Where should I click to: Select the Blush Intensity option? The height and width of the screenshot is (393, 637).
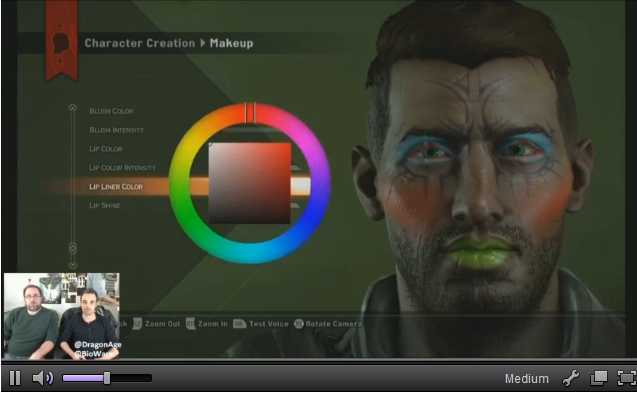click(117, 130)
